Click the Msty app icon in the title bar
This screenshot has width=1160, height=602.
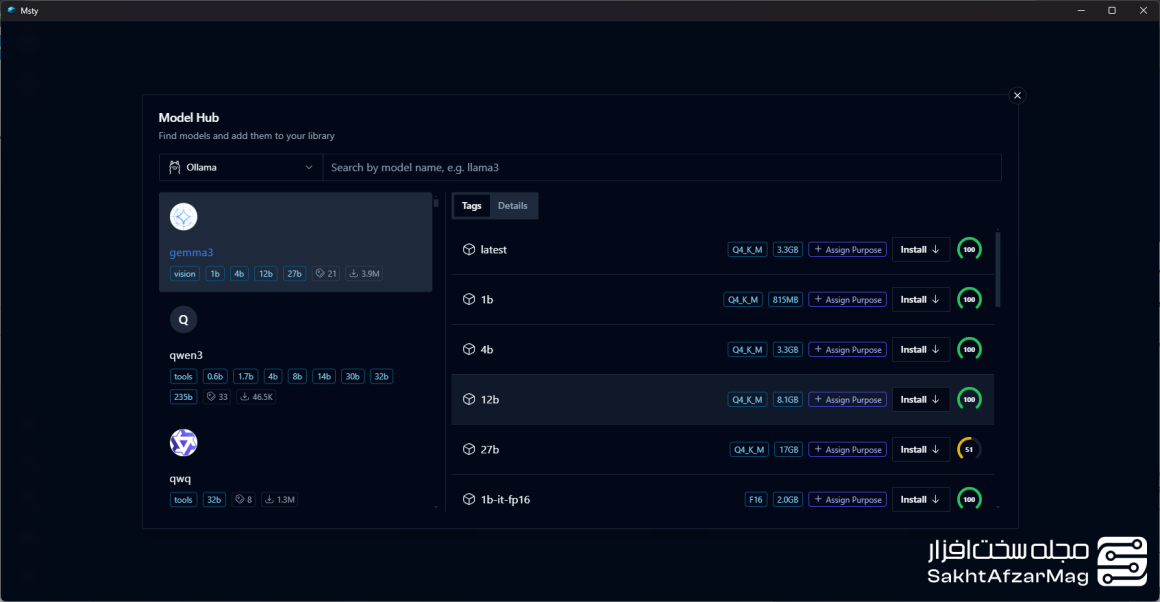click(11, 10)
